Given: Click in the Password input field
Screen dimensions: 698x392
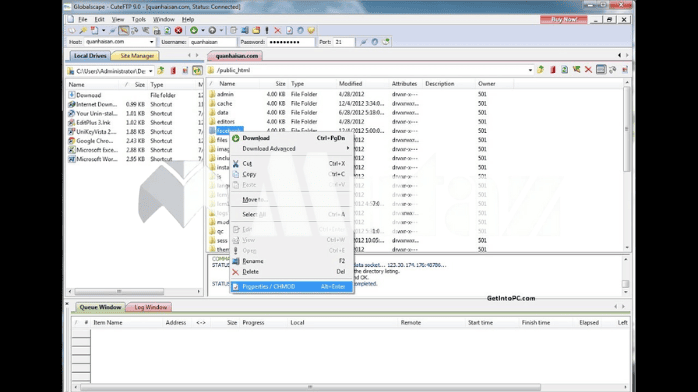Looking at the screenshot, I should click(x=290, y=42).
